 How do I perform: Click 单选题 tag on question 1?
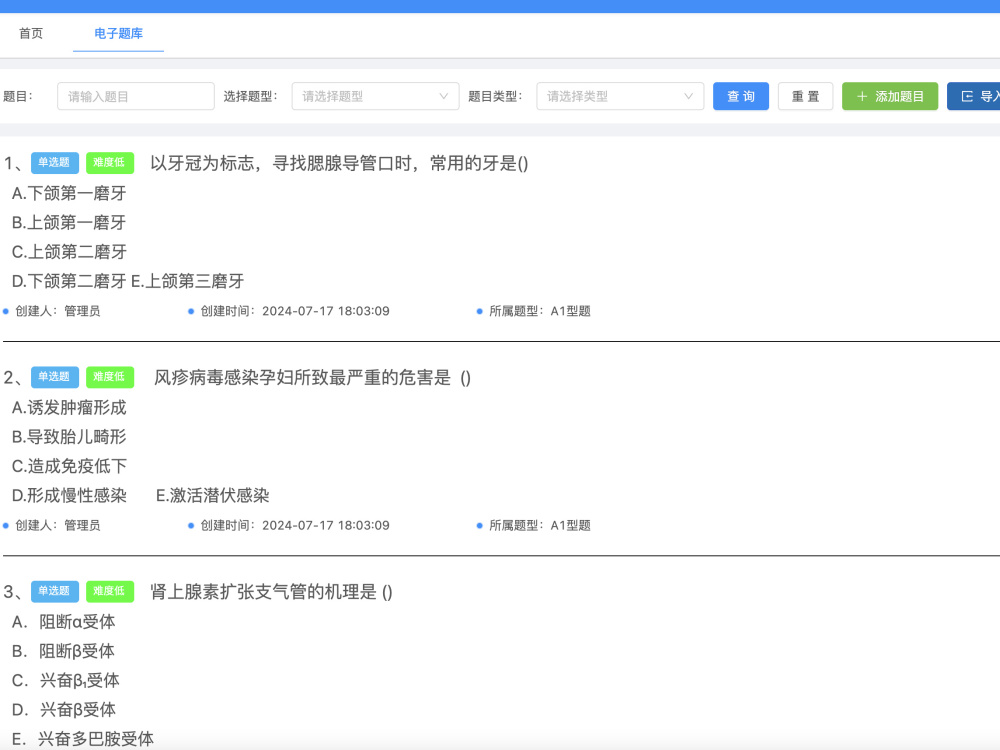(55, 163)
